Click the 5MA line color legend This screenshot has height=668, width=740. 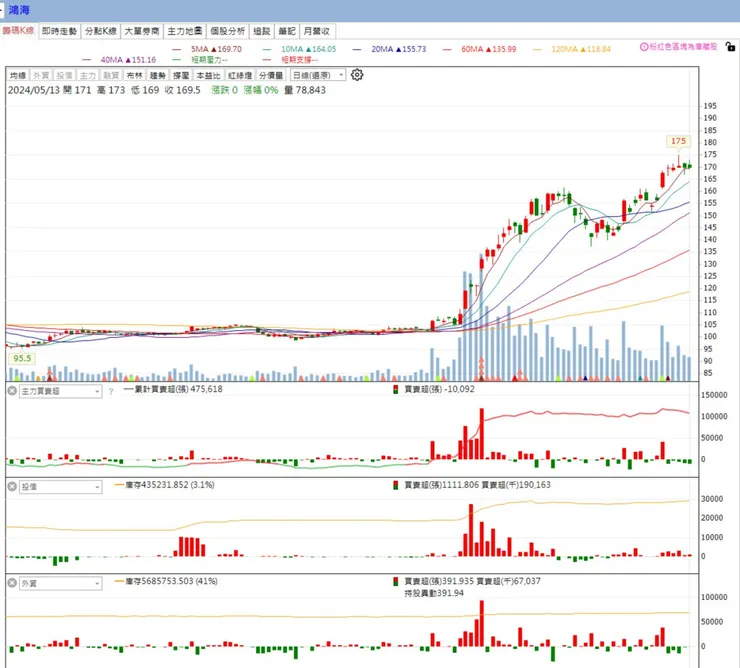click(177, 49)
